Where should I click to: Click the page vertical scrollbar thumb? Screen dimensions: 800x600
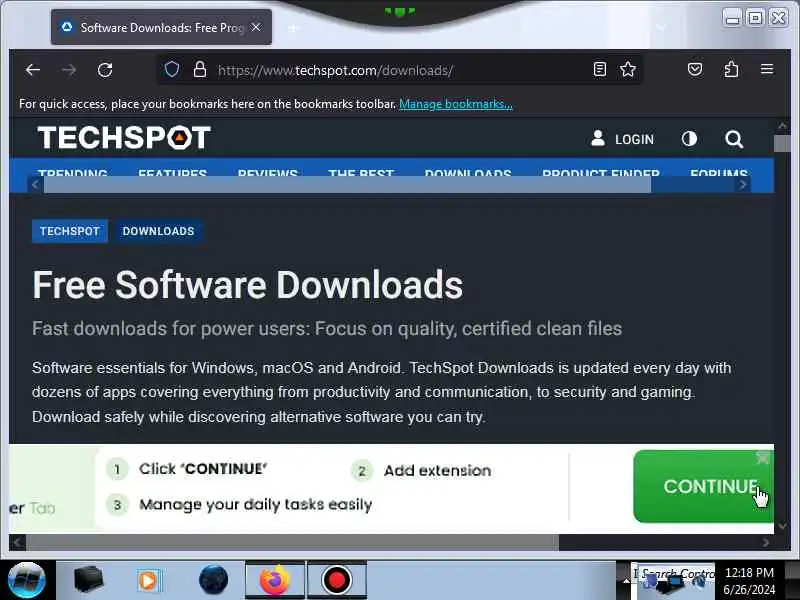pyautogui.click(x=782, y=143)
